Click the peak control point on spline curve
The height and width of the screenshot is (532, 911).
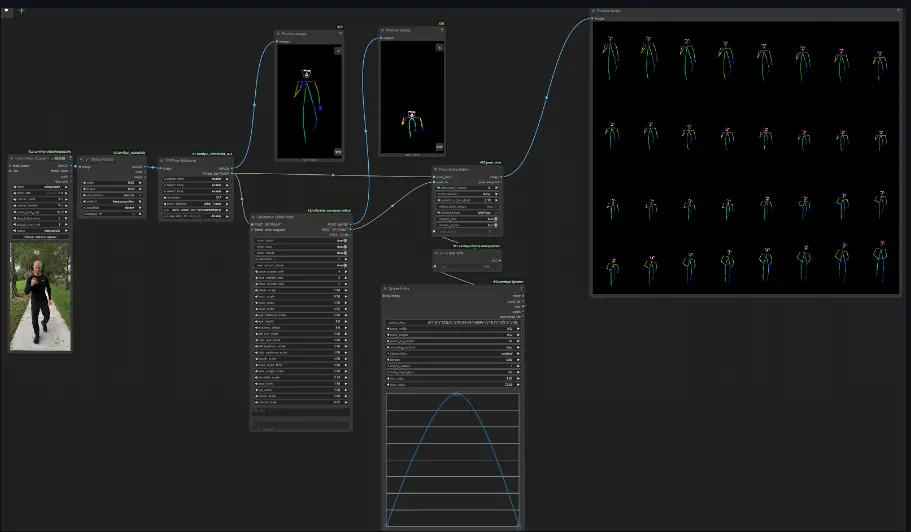point(455,394)
